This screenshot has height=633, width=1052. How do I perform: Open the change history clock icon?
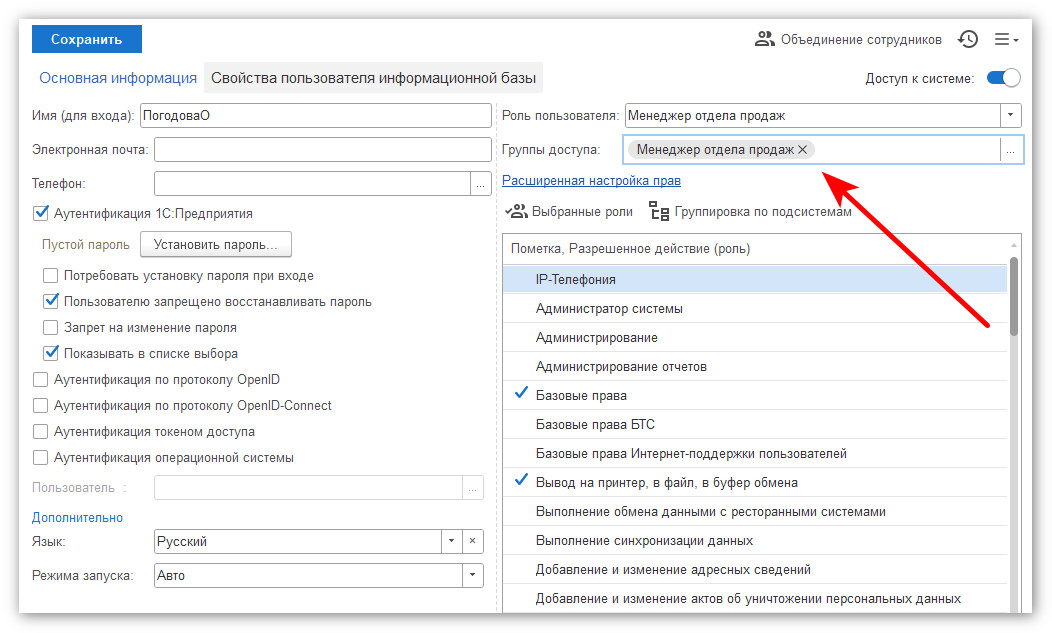[x=967, y=40]
